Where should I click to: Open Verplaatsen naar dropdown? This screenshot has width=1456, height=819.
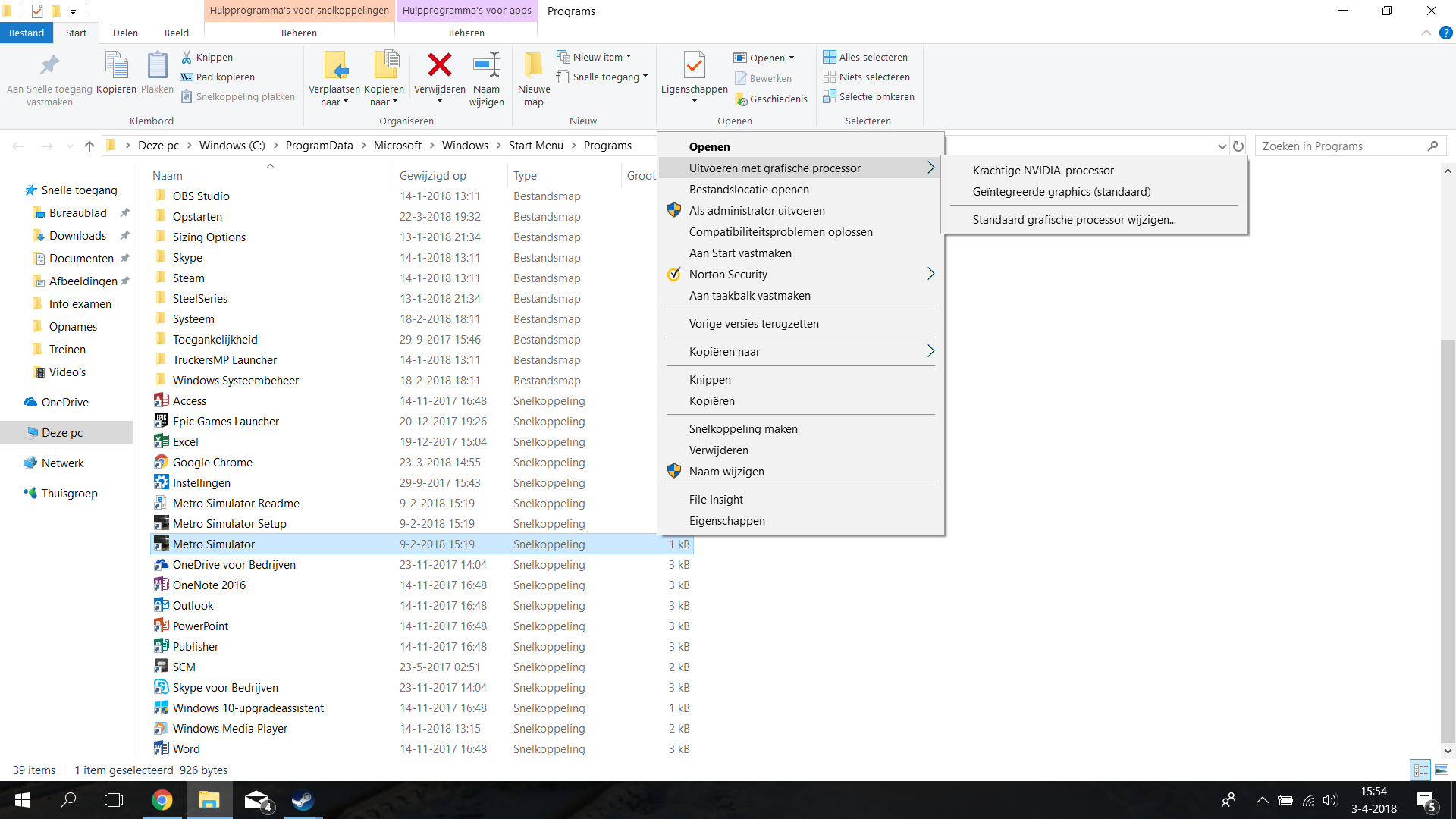pyautogui.click(x=334, y=96)
